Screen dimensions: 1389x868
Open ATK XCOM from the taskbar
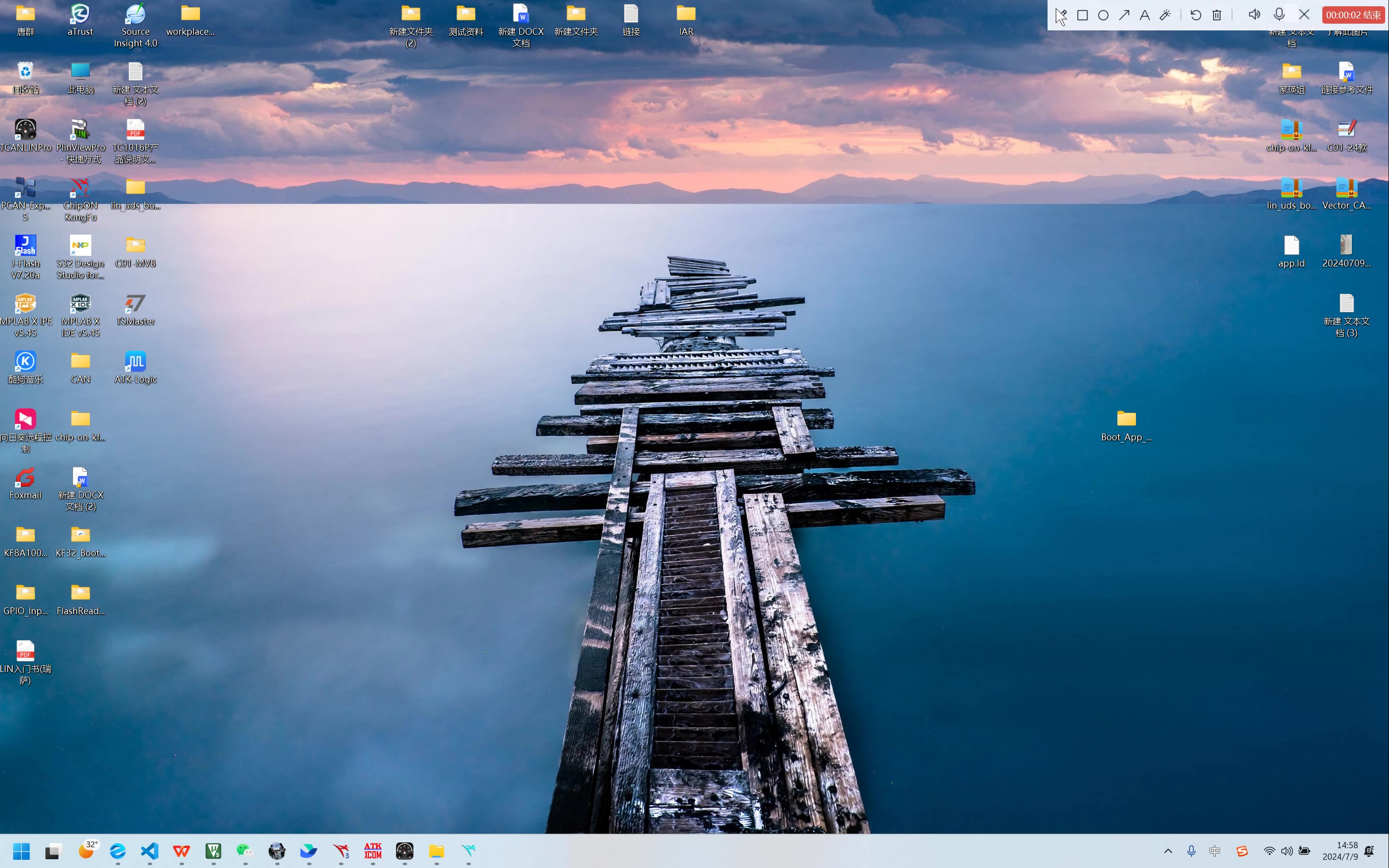click(373, 851)
